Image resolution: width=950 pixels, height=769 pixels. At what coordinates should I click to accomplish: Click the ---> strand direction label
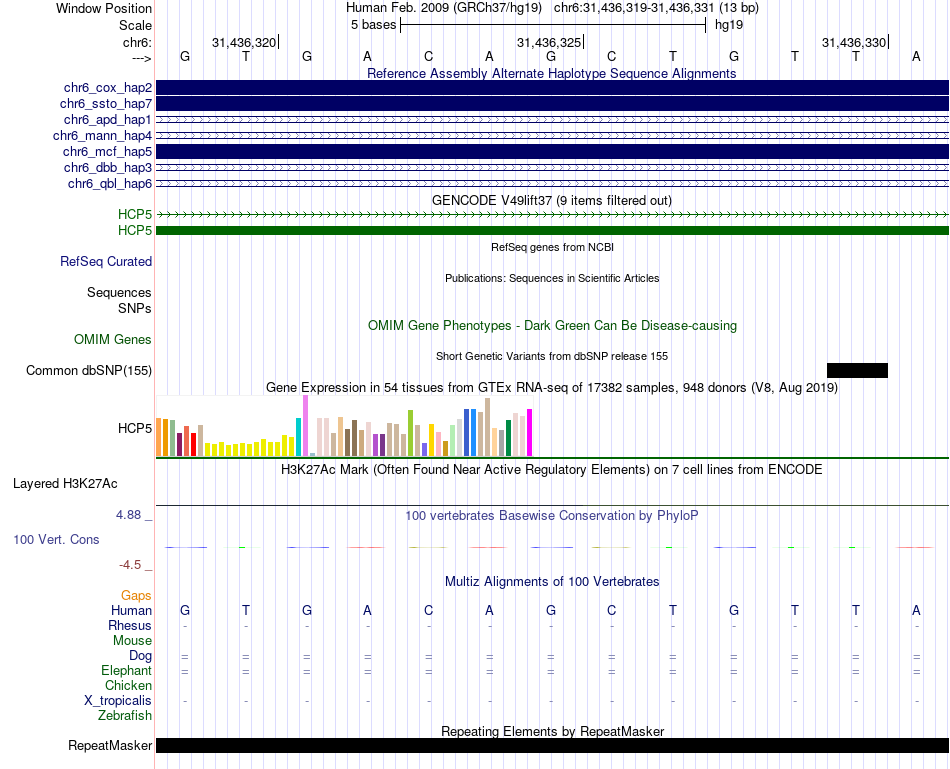point(142,58)
